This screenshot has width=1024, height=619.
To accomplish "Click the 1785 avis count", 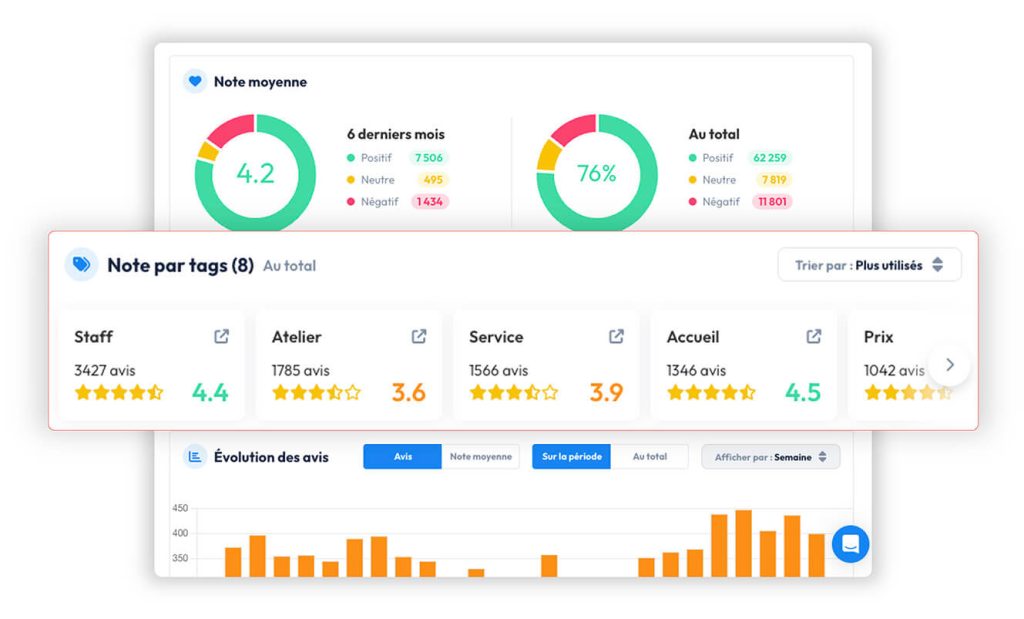I will click(x=300, y=370).
